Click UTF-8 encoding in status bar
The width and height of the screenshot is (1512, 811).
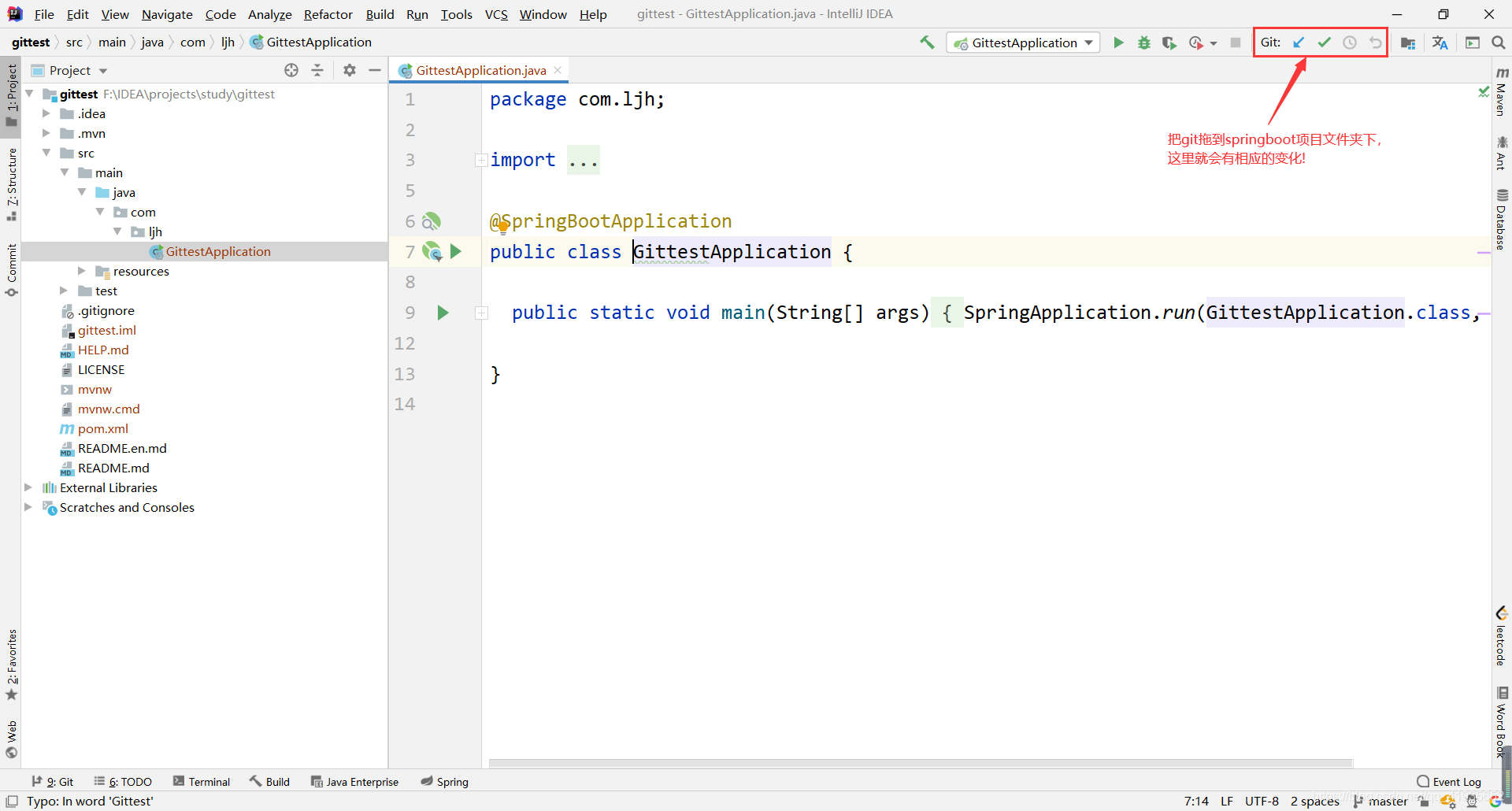click(x=1262, y=801)
